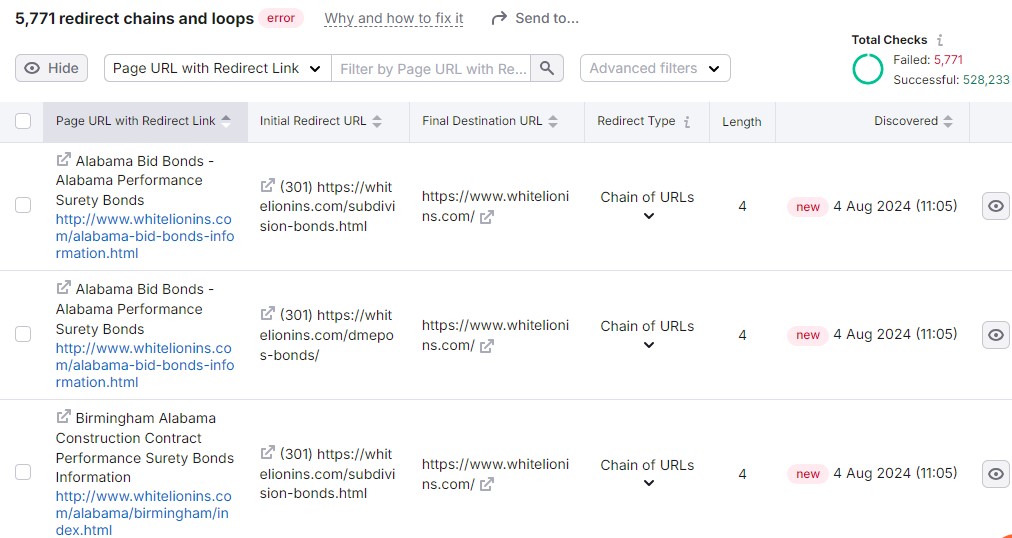
Task: Open external link icon beside Birmingham Alabama page
Action: (x=64, y=418)
